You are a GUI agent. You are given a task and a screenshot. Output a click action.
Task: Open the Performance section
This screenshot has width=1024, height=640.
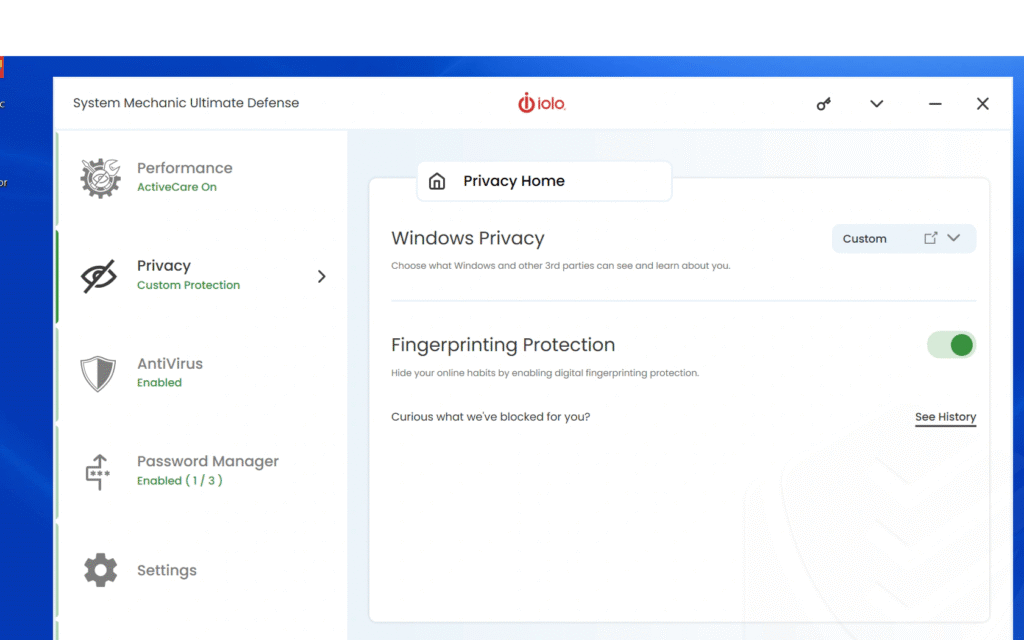[202, 178]
